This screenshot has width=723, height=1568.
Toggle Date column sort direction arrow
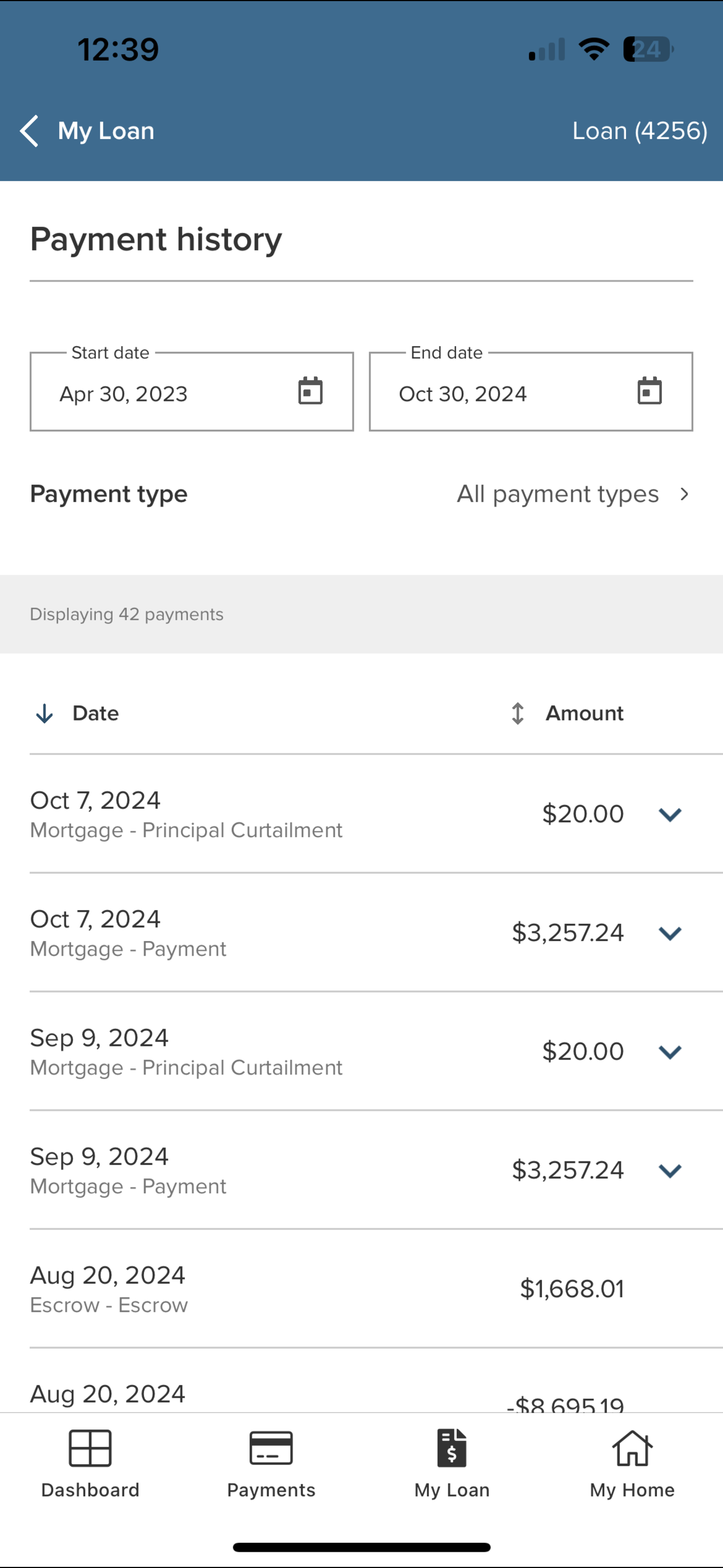tap(44, 713)
